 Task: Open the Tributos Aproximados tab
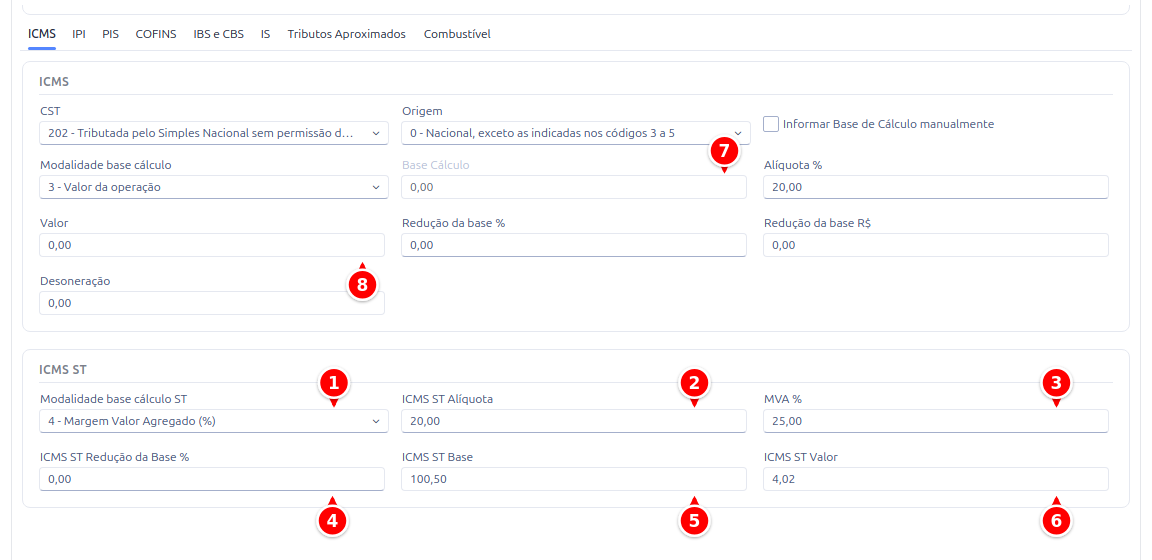[x=347, y=34]
